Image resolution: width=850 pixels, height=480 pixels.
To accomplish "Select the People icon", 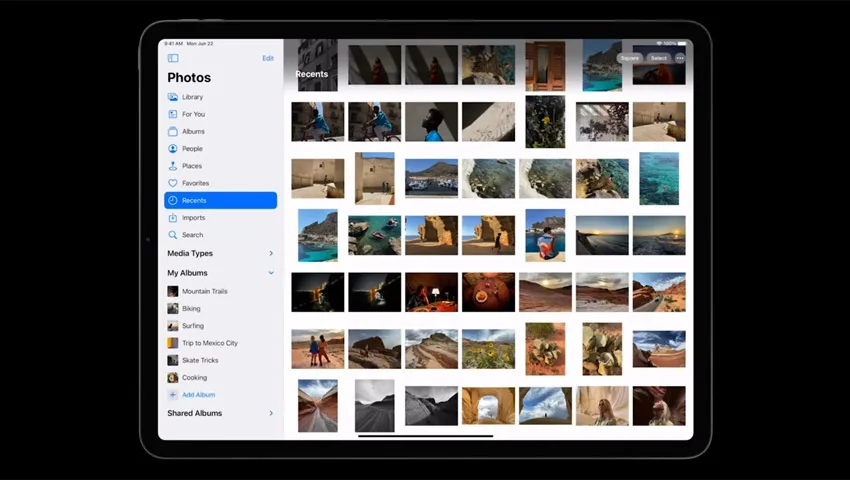I will point(172,149).
